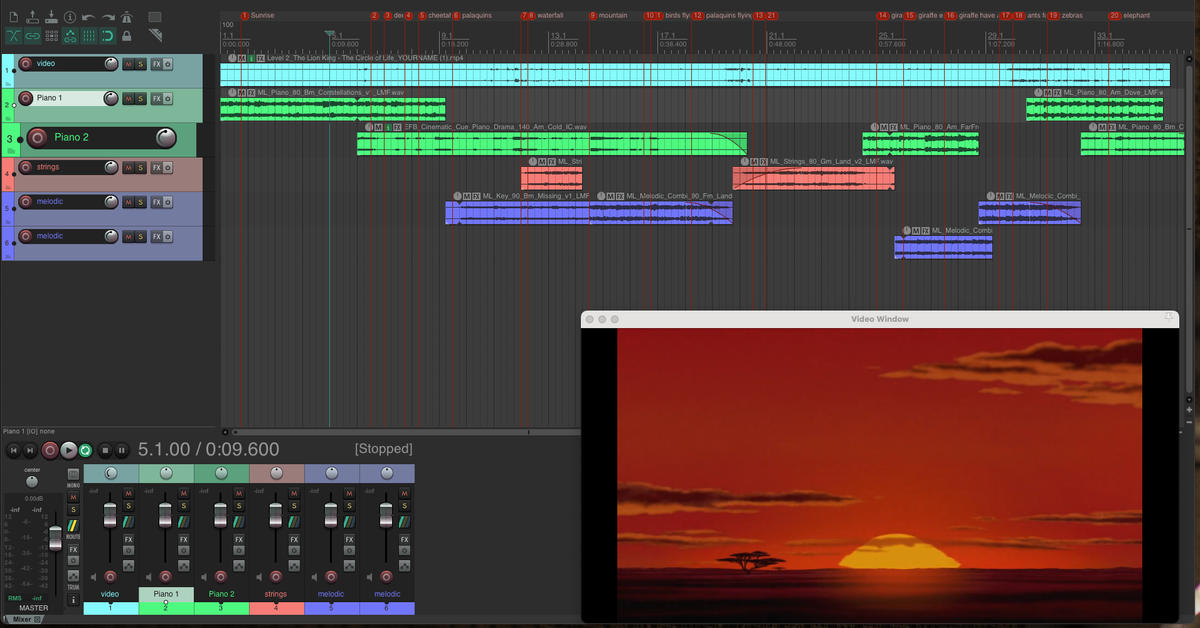Click the transport status text [Stopped]
This screenshot has width=1200, height=628.
[x=383, y=449]
